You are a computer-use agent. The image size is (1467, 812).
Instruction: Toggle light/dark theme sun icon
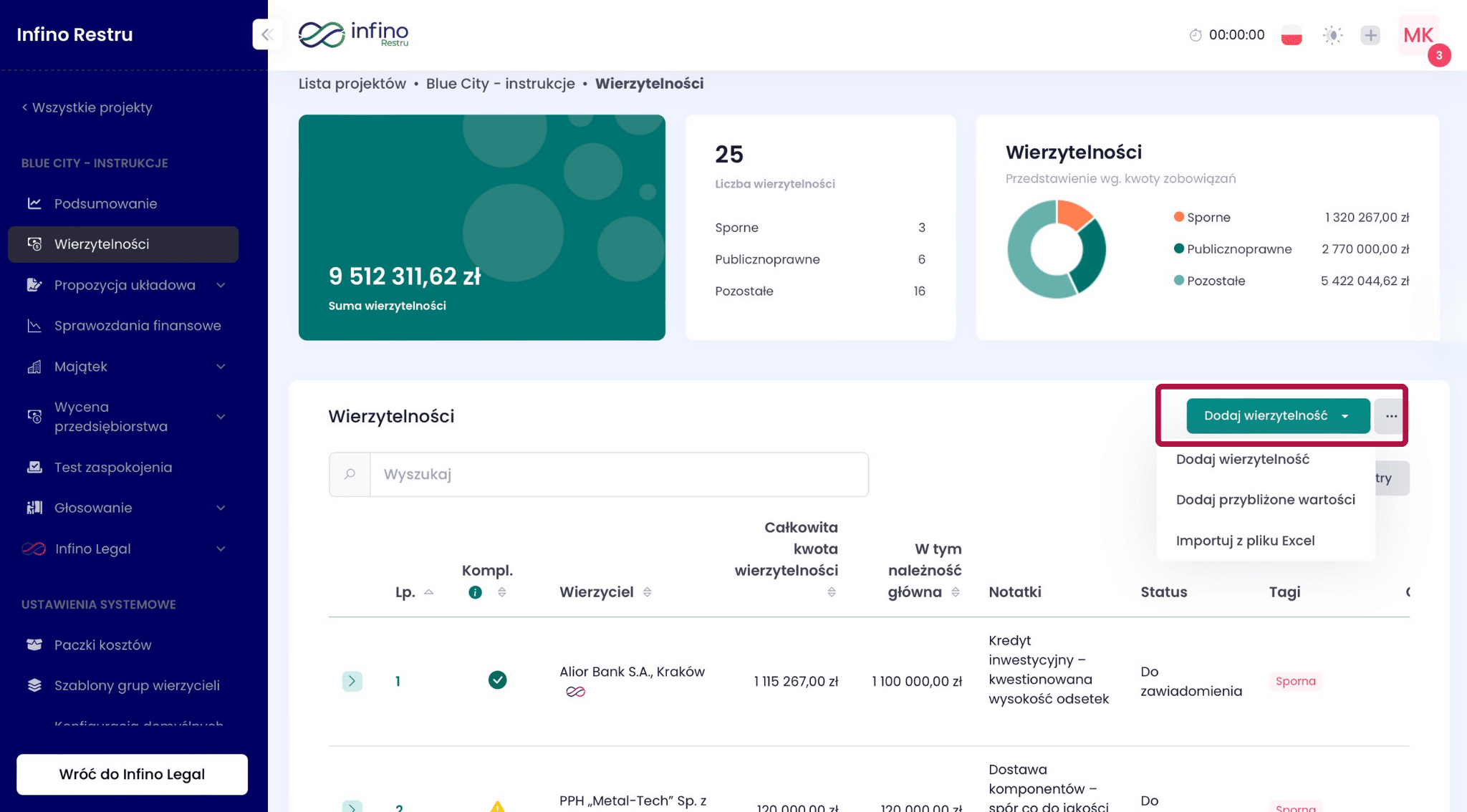click(1332, 35)
